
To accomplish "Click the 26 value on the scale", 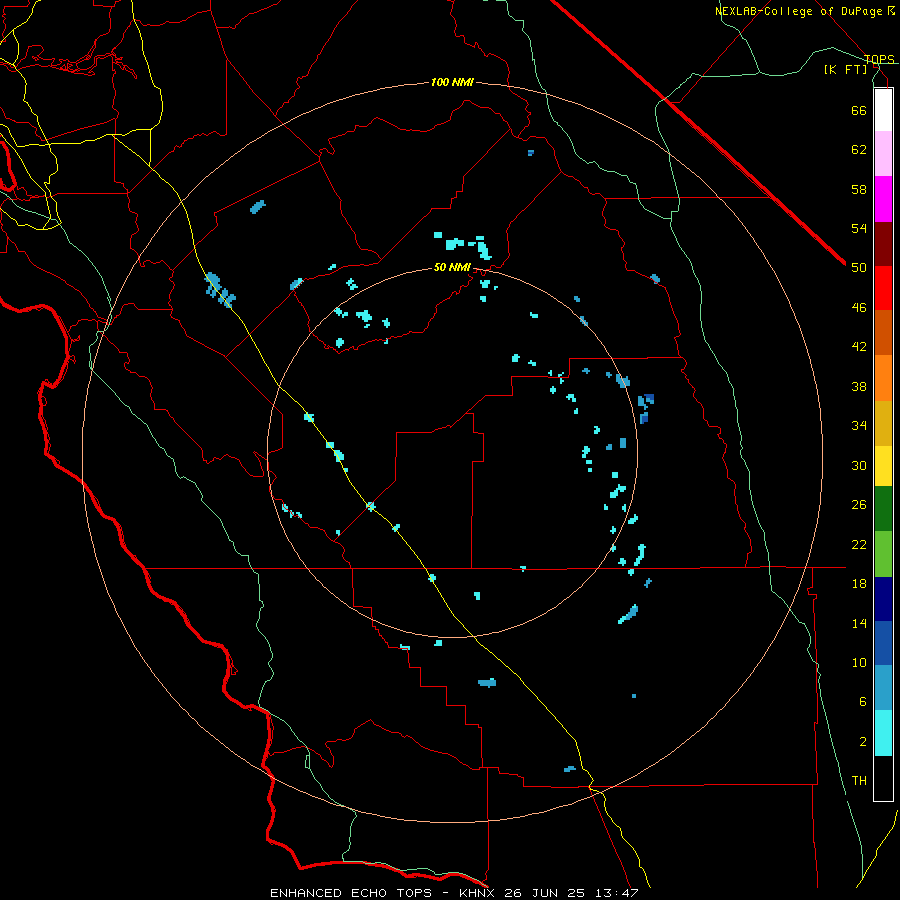I will pyautogui.click(x=859, y=505).
